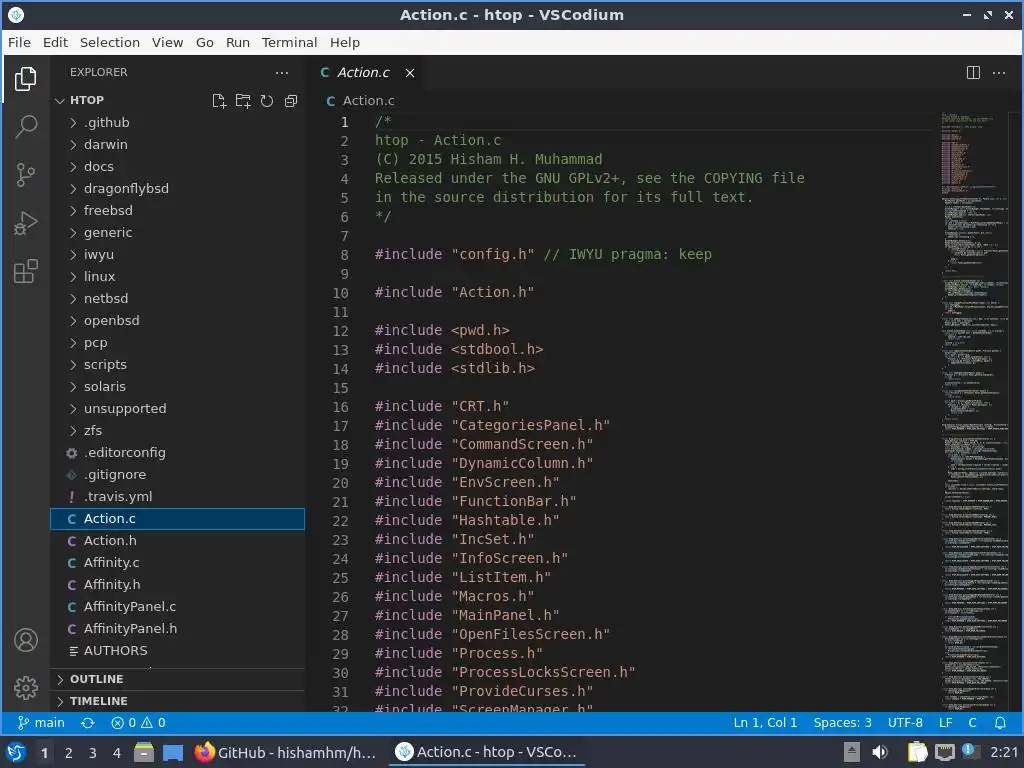Expand the OUTLINE section

(x=177, y=679)
